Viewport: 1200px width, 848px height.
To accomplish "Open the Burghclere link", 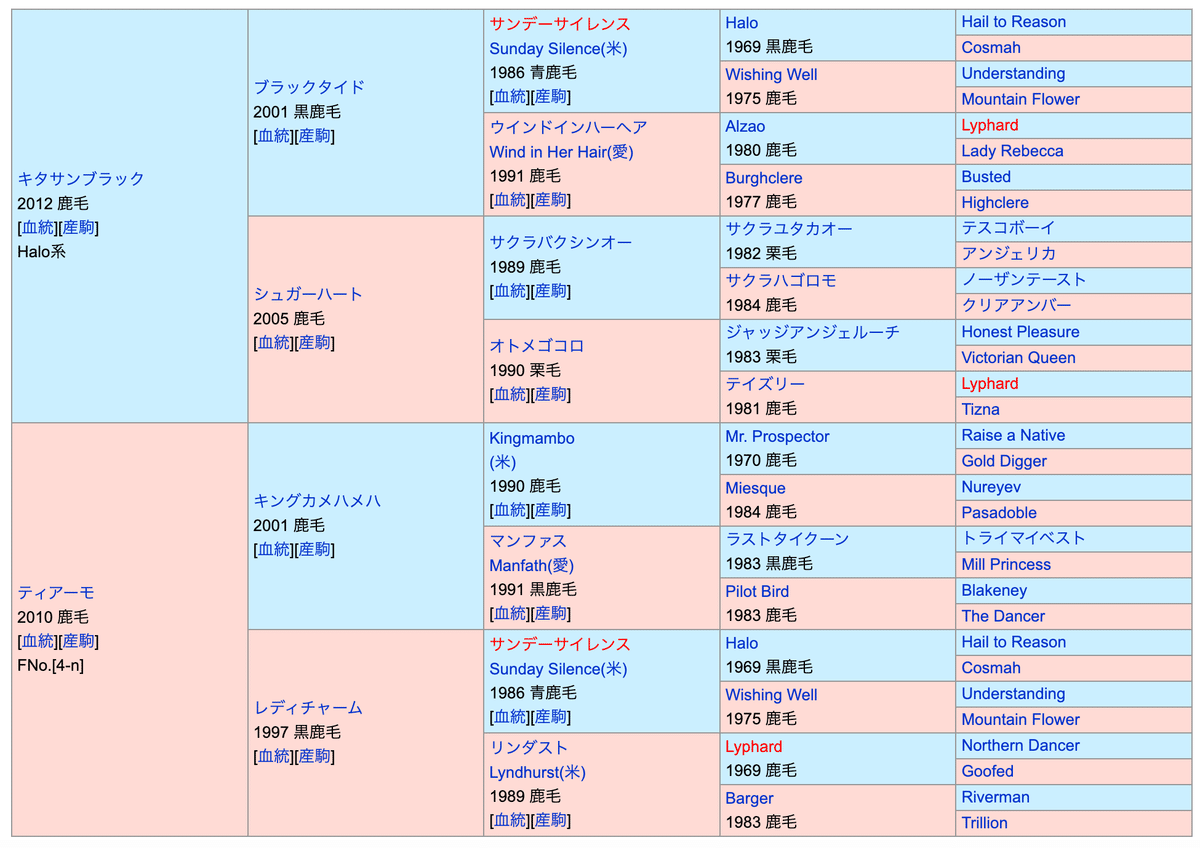I will click(763, 178).
